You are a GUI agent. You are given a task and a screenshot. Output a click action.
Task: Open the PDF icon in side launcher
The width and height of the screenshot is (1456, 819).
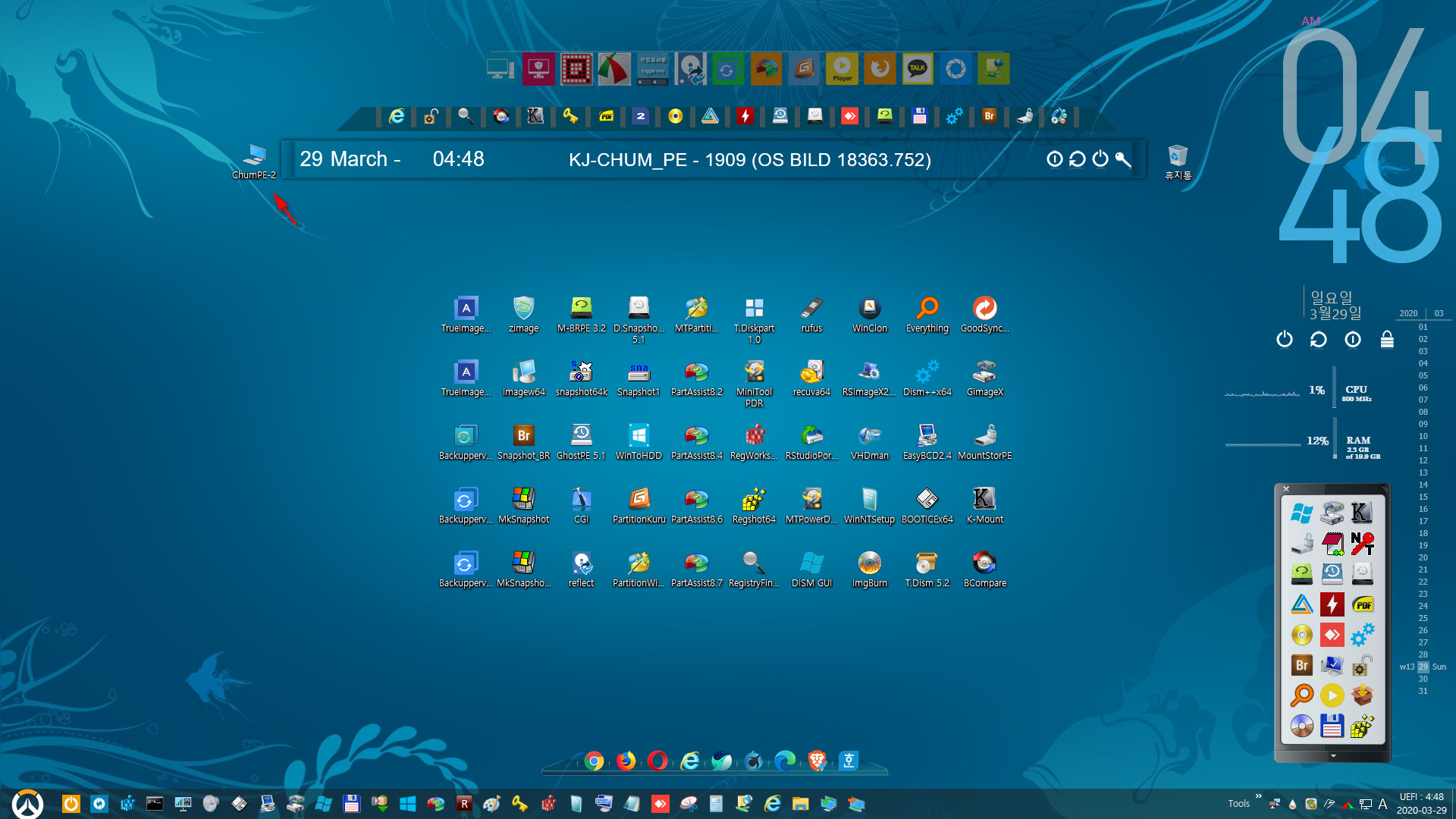(1363, 604)
